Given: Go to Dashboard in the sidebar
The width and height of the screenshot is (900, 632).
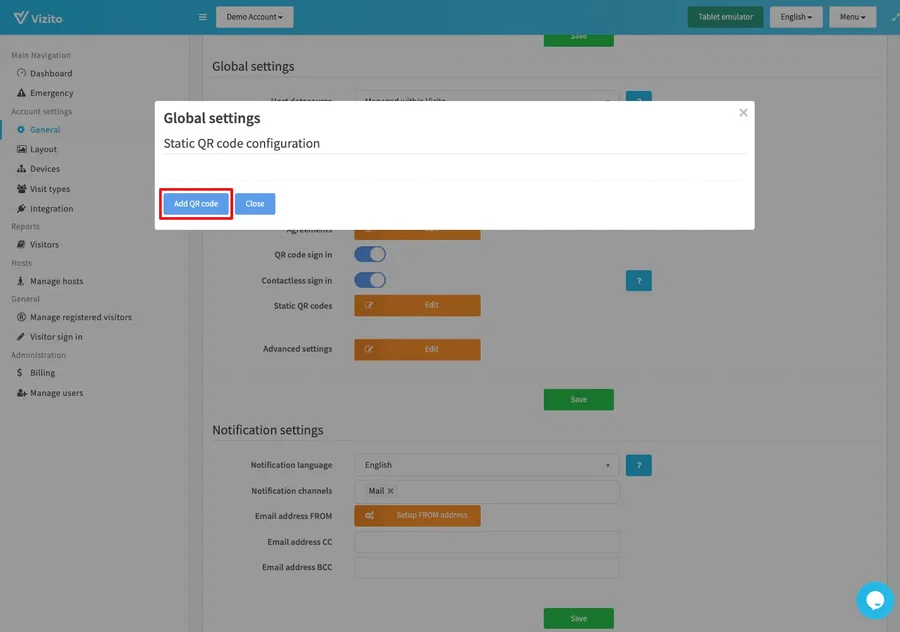Looking at the screenshot, I should pyautogui.click(x=51, y=73).
